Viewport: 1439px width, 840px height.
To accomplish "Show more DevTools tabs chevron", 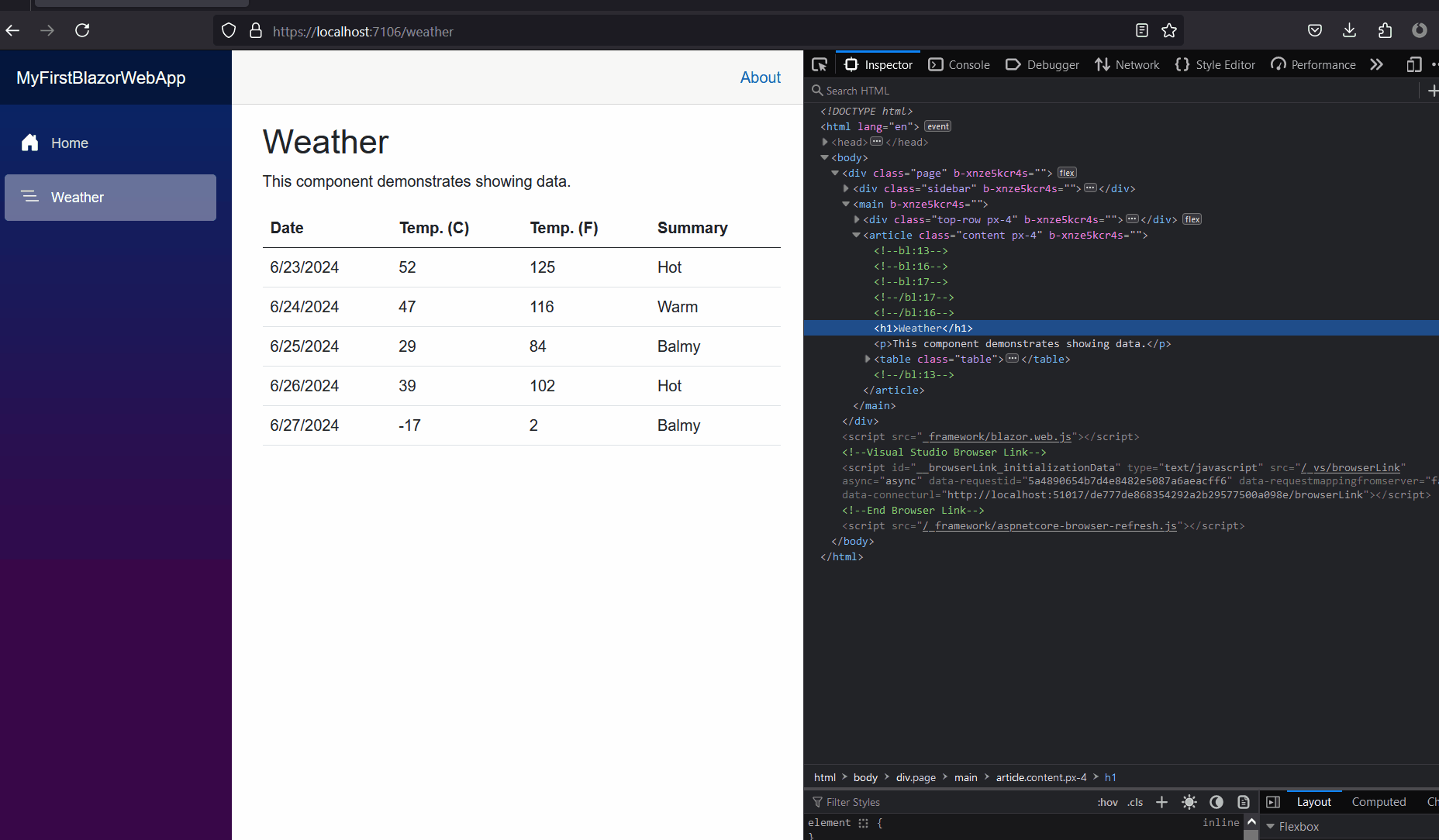I will pos(1376,65).
